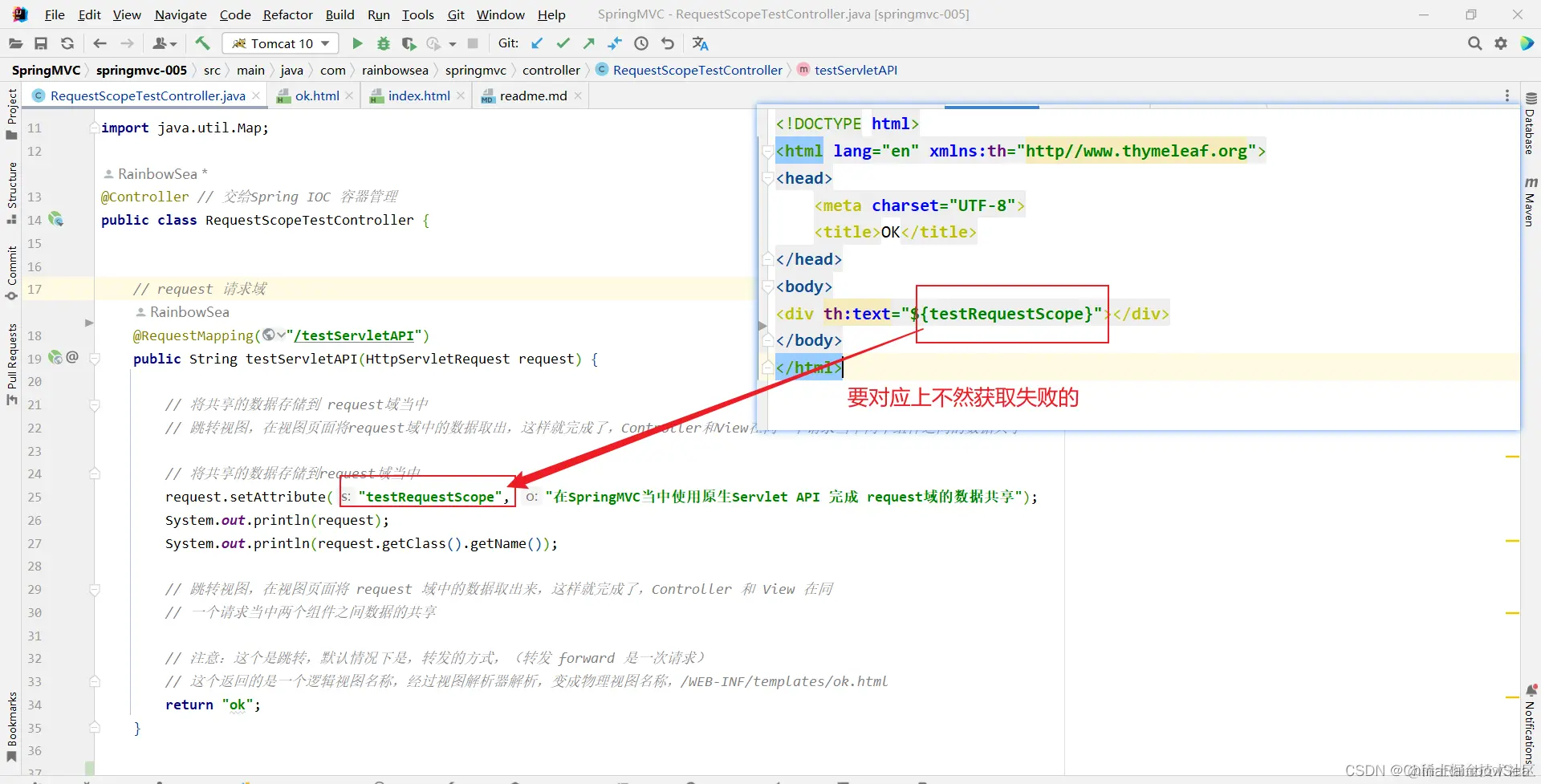Build the project with hammer icon
The width and height of the screenshot is (1541, 784).
point(202,43)
